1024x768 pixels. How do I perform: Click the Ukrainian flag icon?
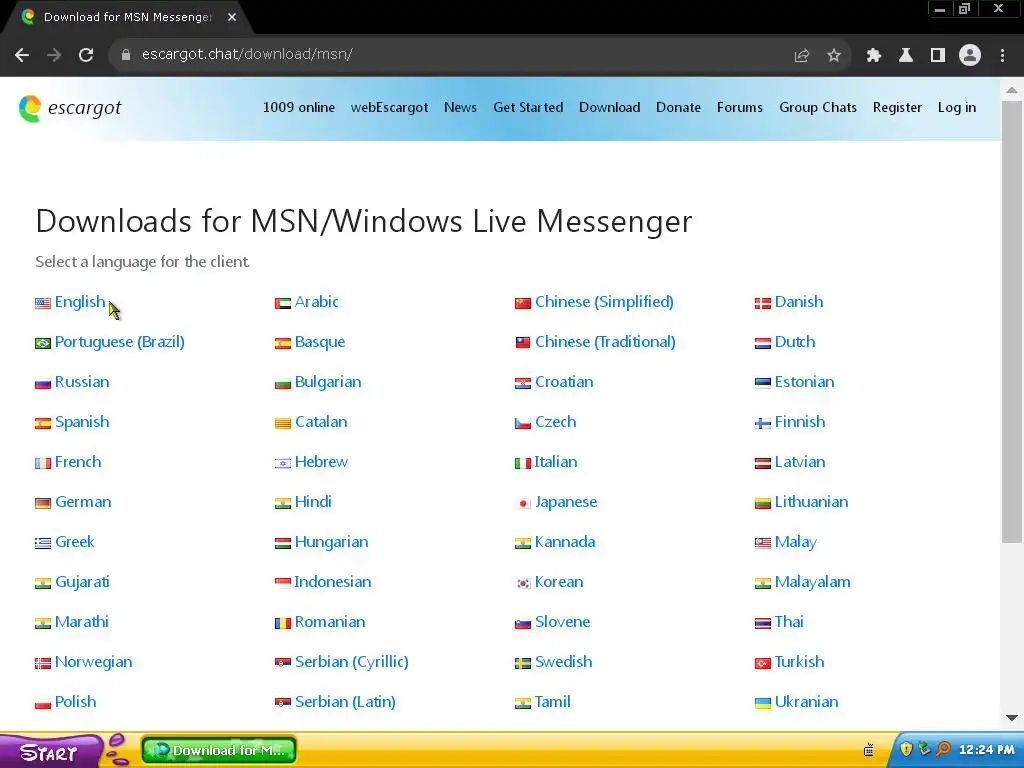(x=763, y=703)
